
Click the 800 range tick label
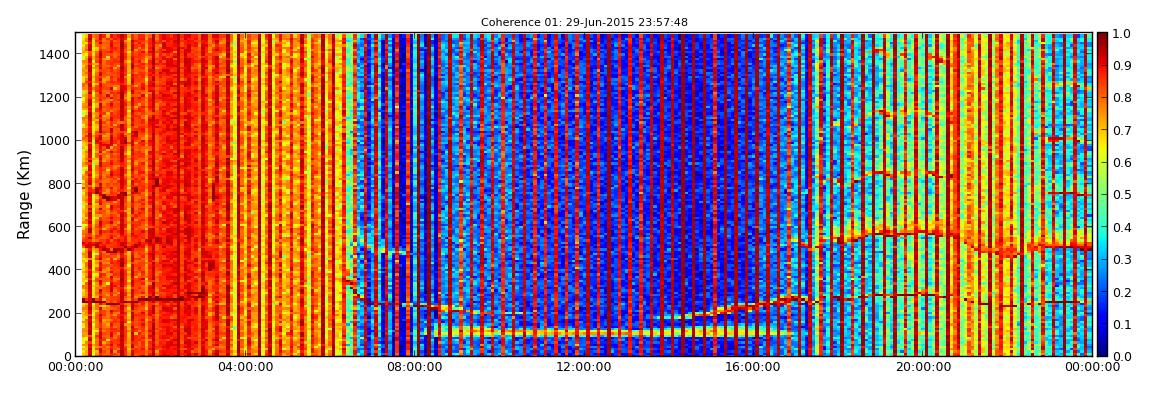pyautogui.click(x=59, y=184)
